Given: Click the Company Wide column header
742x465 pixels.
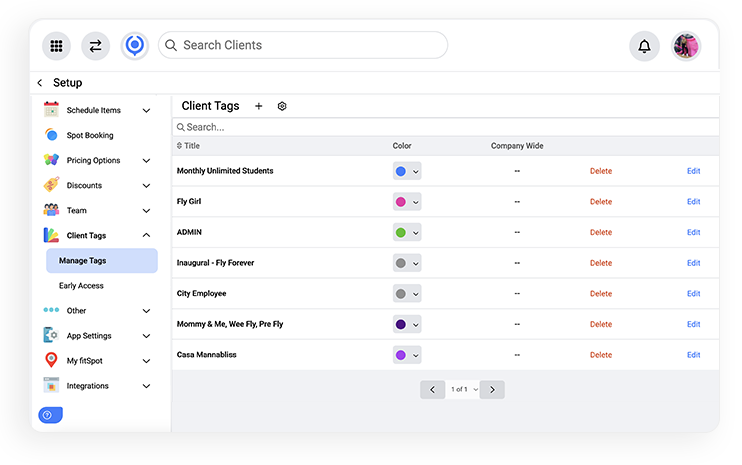Looking at the screenshot, I should [x=517, y=146].
